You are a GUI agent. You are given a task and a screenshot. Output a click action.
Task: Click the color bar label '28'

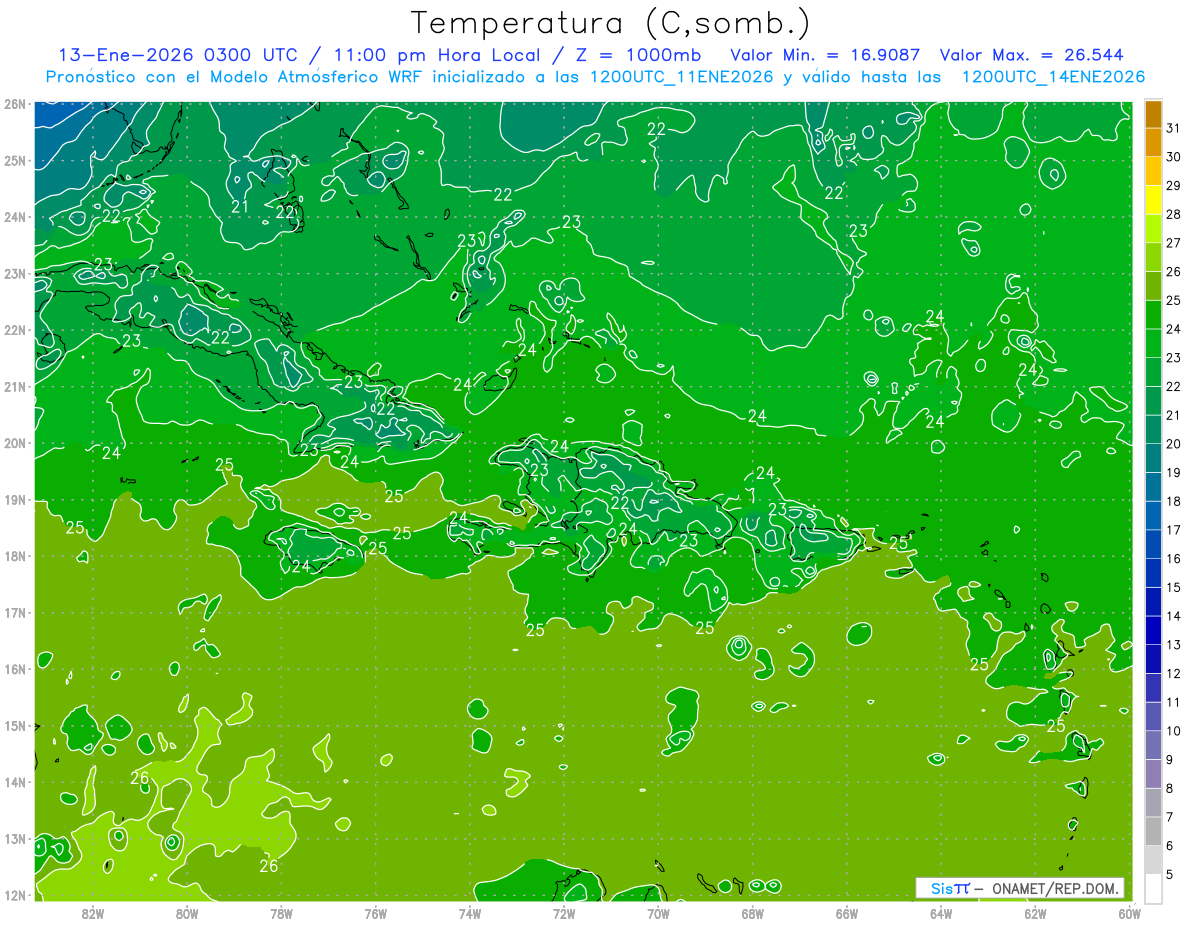(x=1173, y=215)
